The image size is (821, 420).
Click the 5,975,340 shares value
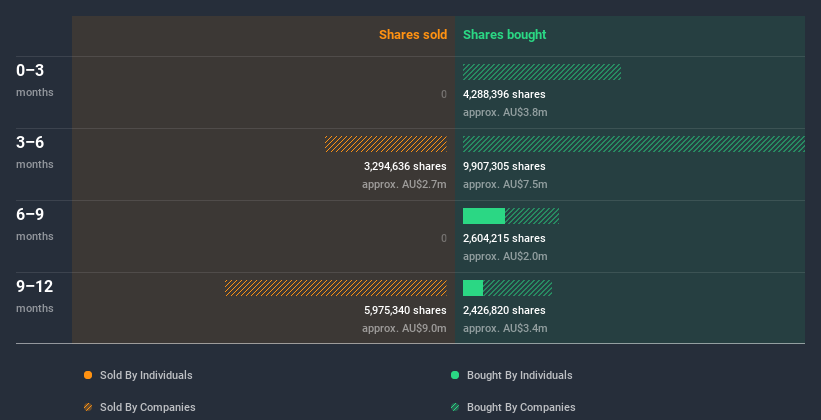(x=405, y=310)
